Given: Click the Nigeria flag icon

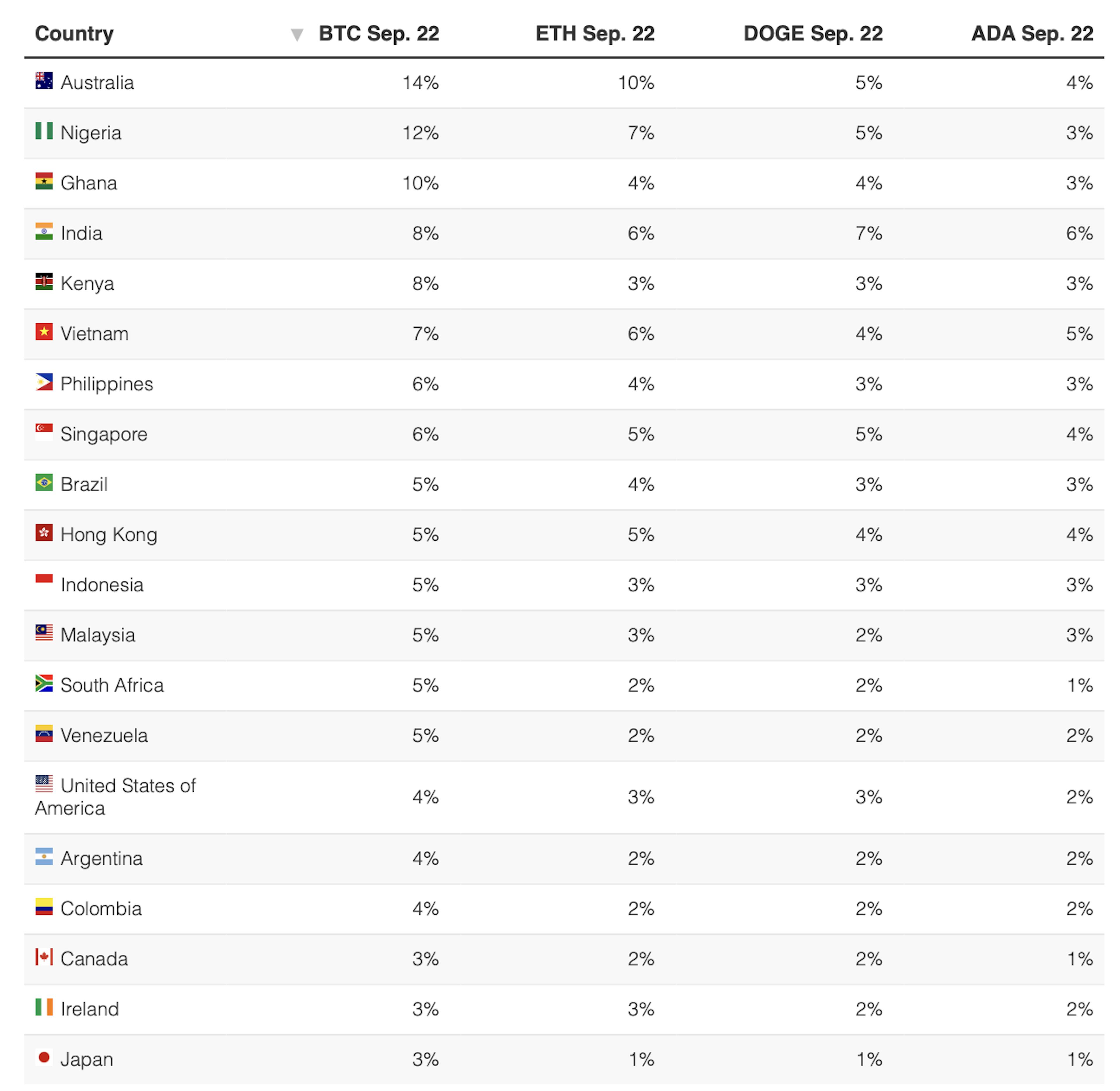Looking at the screenshot, I should (x=44, y=131).
